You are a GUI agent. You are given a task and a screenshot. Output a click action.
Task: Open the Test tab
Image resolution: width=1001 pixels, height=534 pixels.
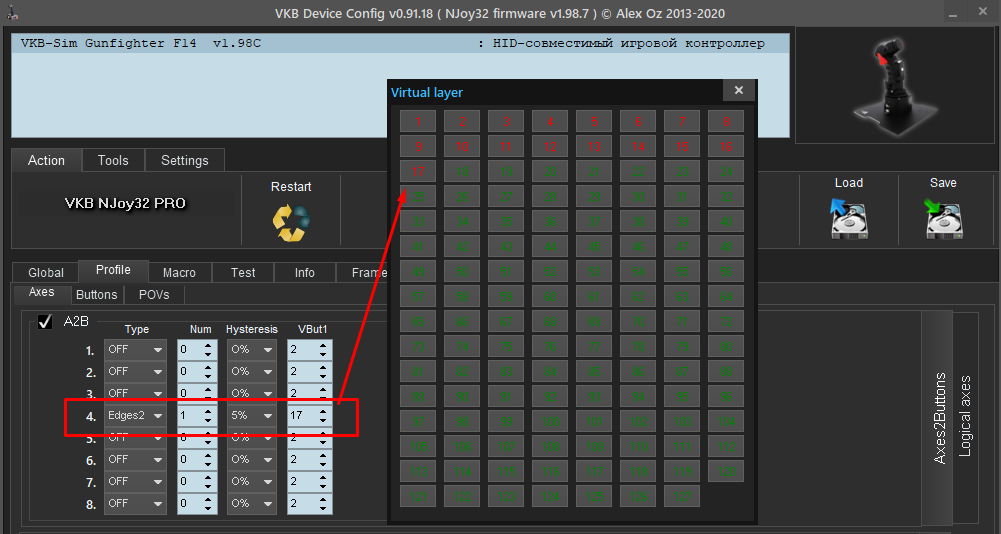[x=243, y=272]
